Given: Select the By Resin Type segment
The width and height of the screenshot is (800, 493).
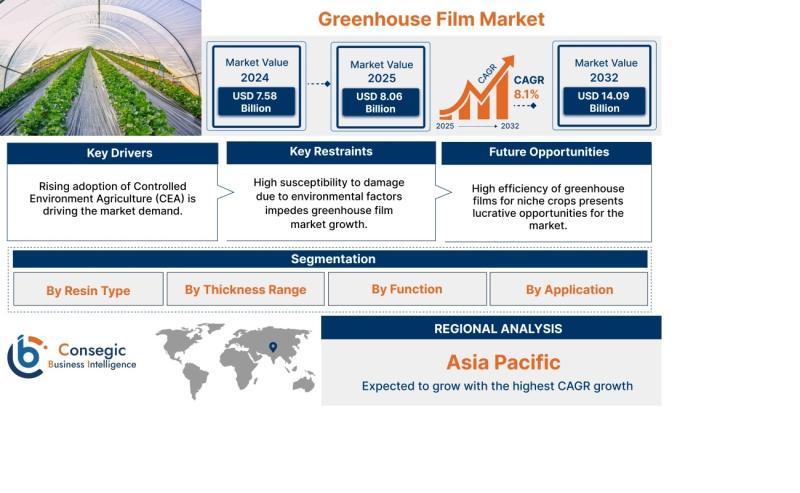Looking at the screenshot, I should [x=88, y=289].
